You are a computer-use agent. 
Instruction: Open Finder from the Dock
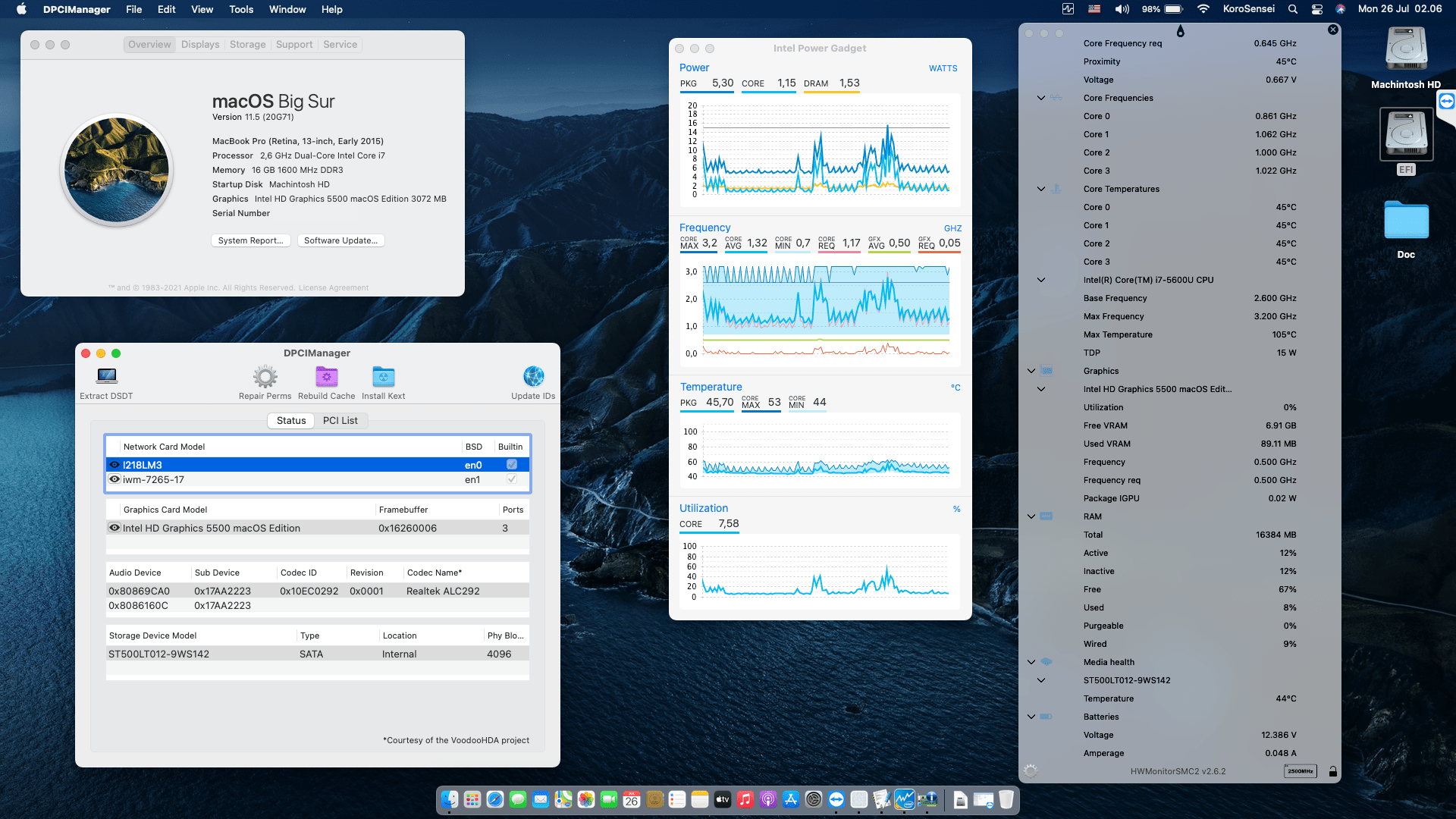(x=449, y=799)
